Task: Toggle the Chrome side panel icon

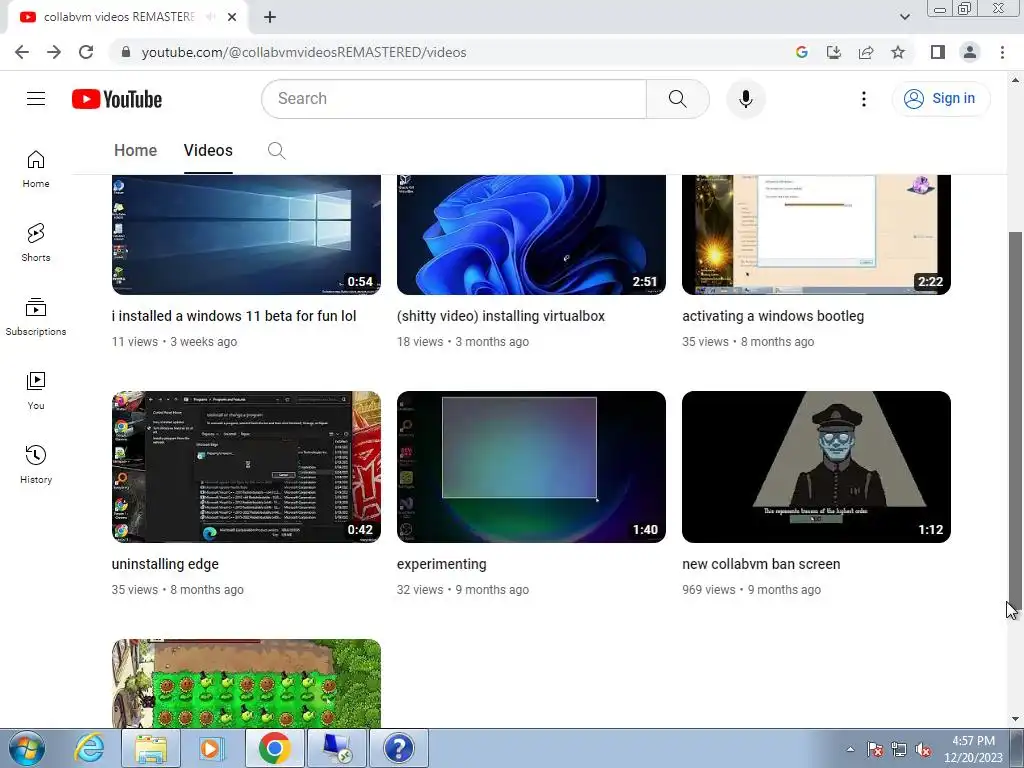Action: point(938,52)
